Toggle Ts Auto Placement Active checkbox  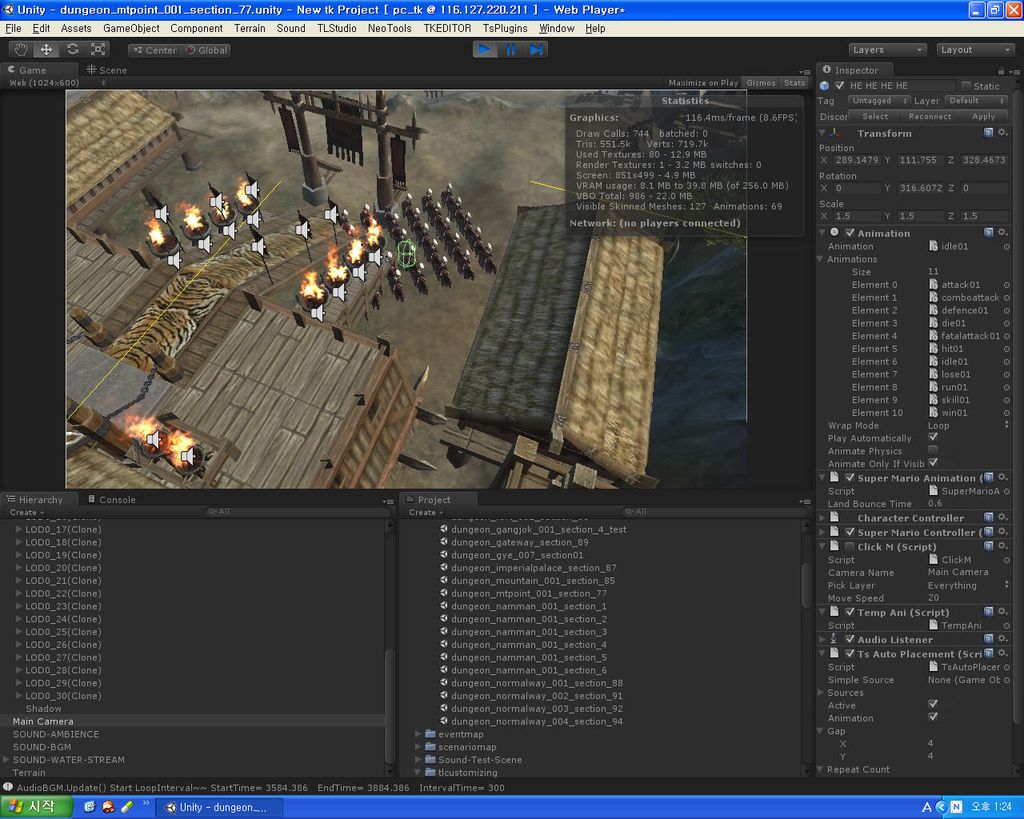click(x=933, y=704)
